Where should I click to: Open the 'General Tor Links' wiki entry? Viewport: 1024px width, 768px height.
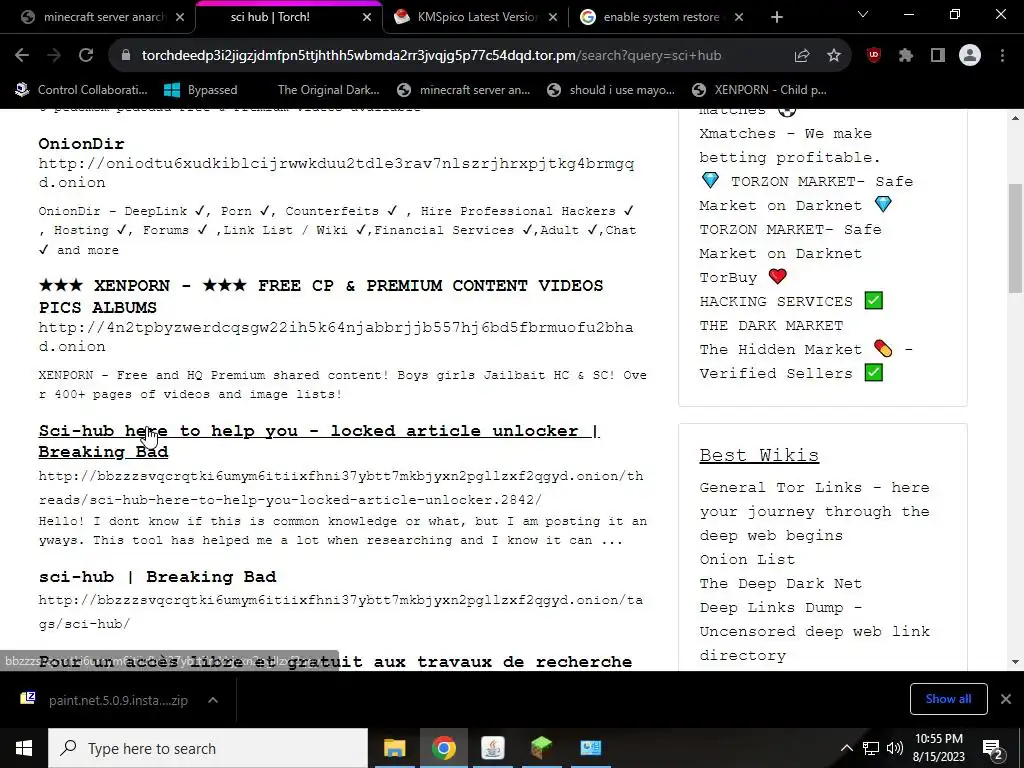[814, 511]
